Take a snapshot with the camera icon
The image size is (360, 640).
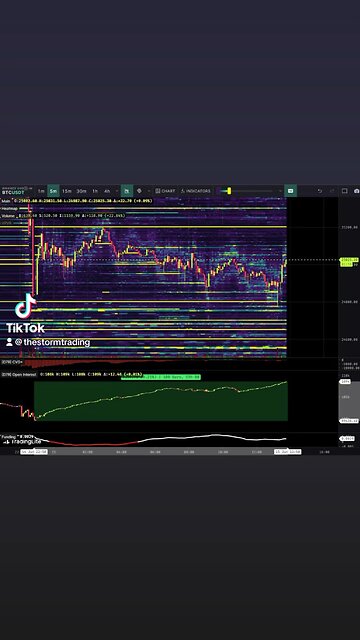tap(357, 191)
